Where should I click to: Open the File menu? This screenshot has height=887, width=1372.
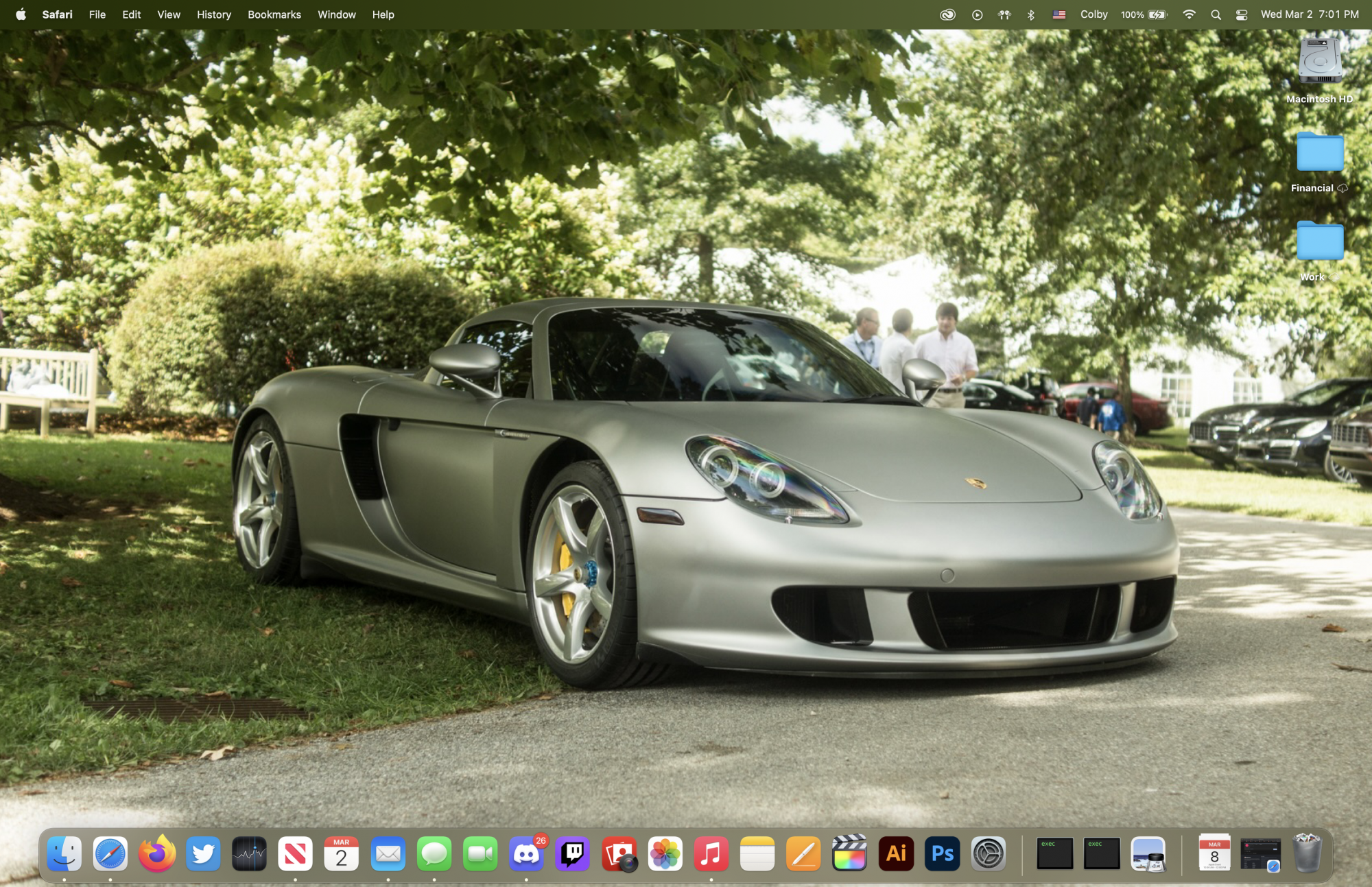click(x=97, y=14)
